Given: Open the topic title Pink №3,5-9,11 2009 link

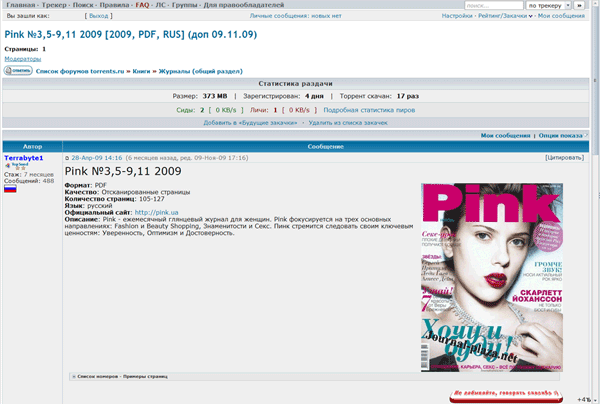Looking at the screenshot, I should click(130, 34).
